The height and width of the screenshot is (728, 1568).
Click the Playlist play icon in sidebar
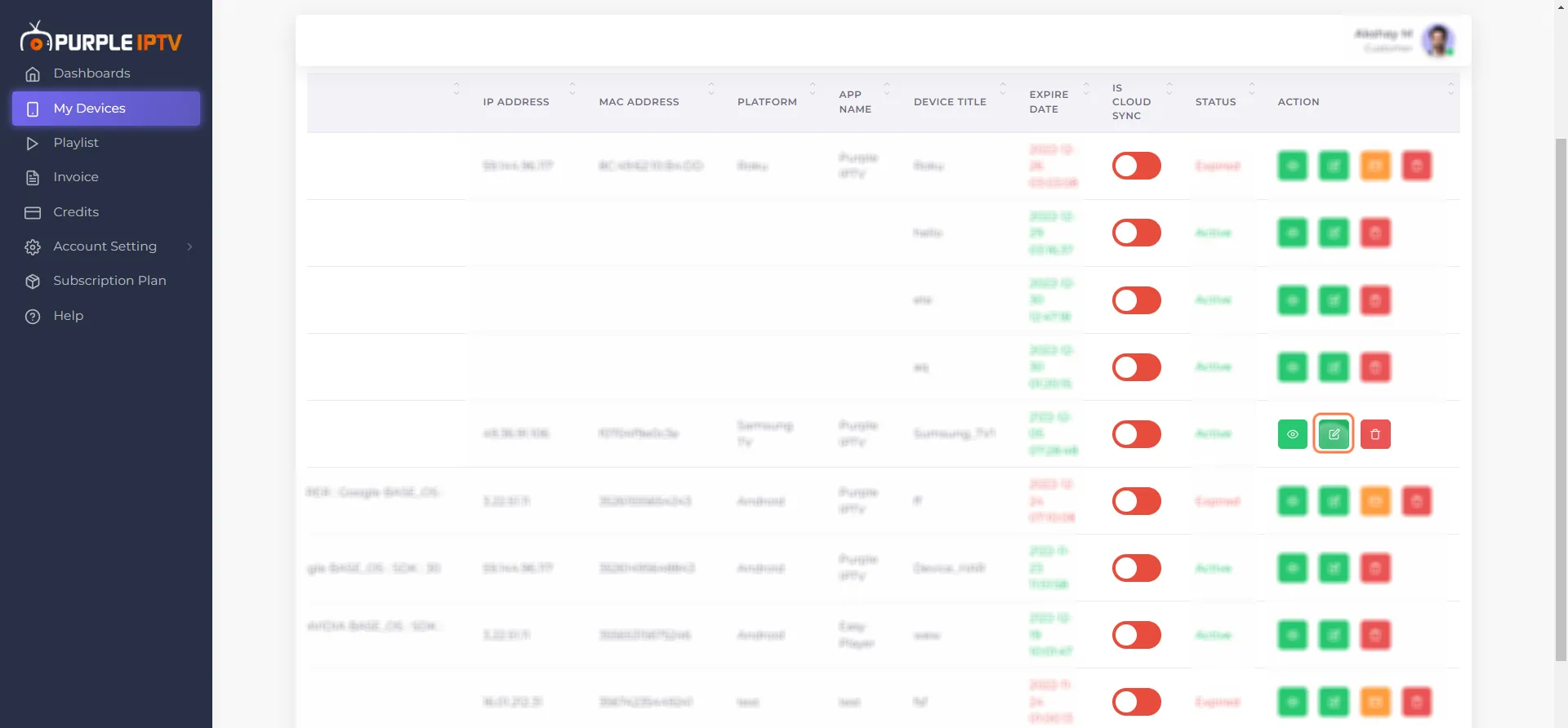33,144
